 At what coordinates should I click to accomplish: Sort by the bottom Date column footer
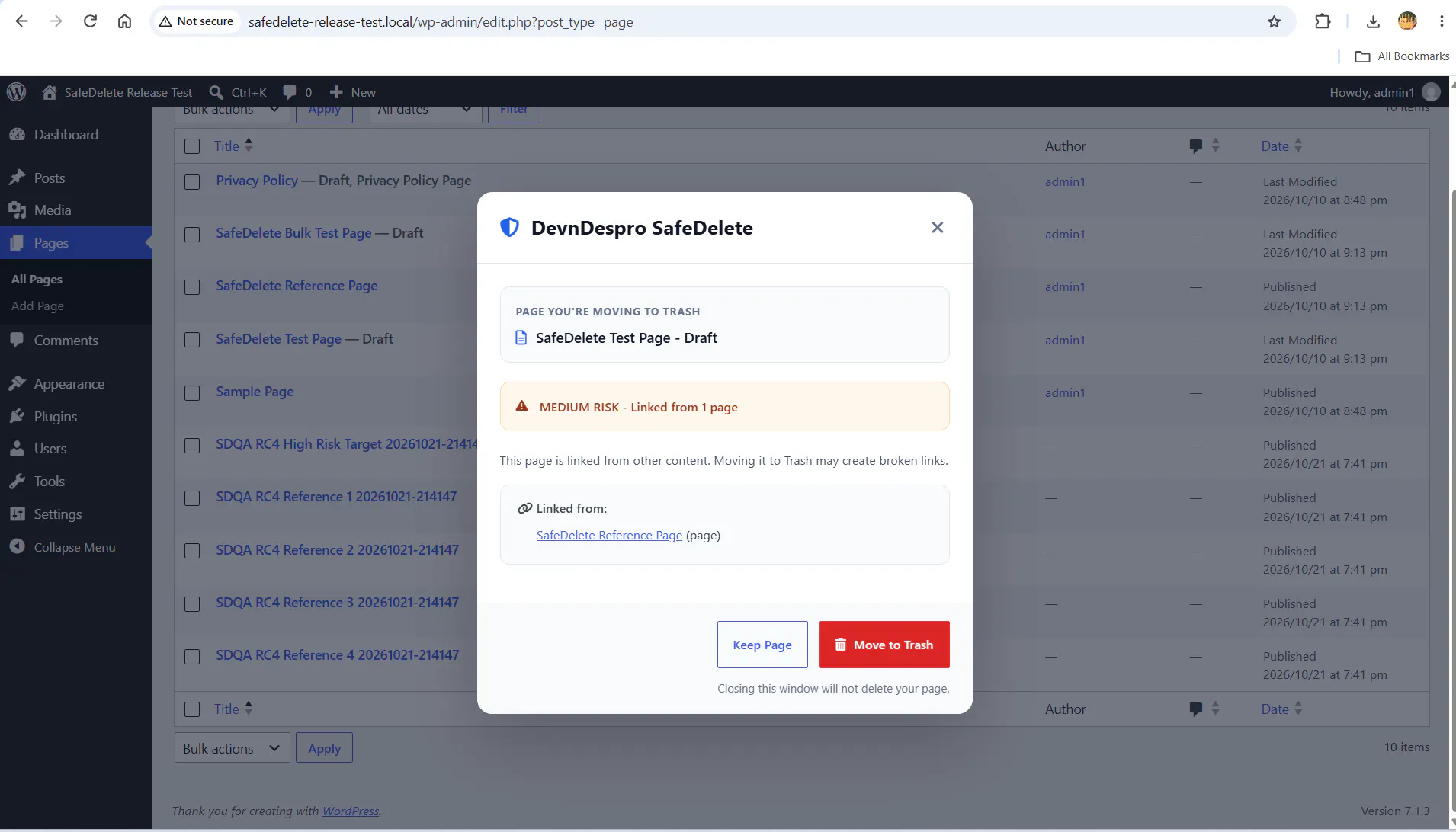point(1282,709)
